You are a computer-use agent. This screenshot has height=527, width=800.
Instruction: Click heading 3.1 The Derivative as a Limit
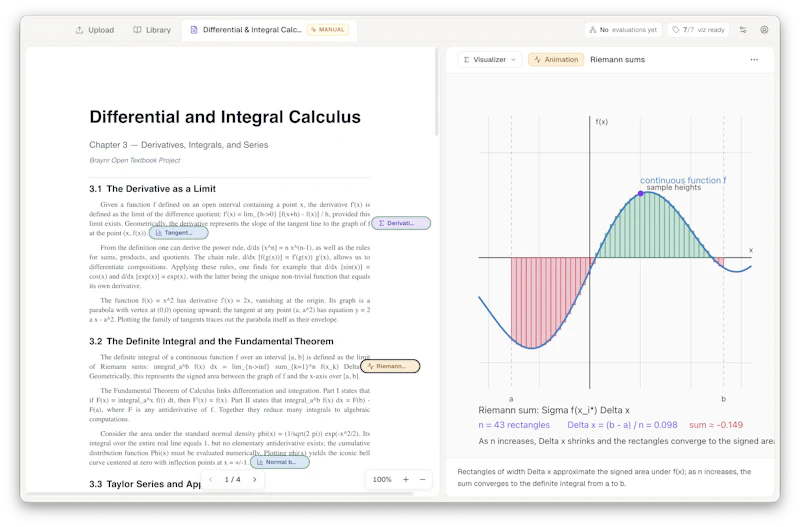point(153,189)
